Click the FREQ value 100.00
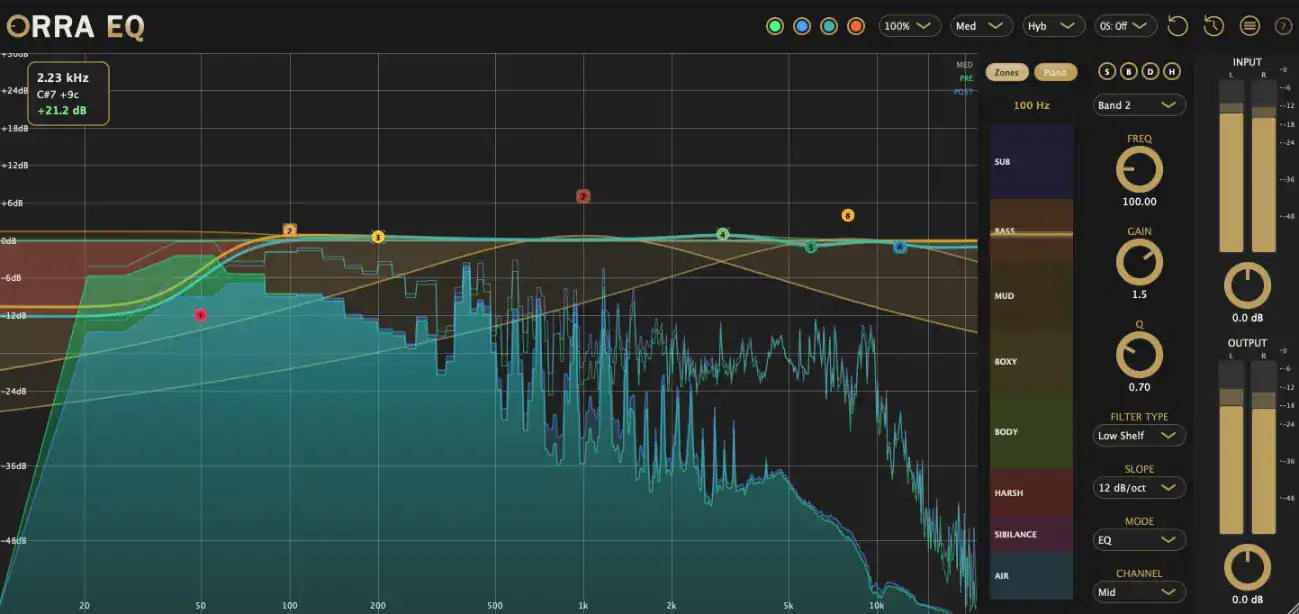This screenshot has width=1299, height=614. (1139, 202)
